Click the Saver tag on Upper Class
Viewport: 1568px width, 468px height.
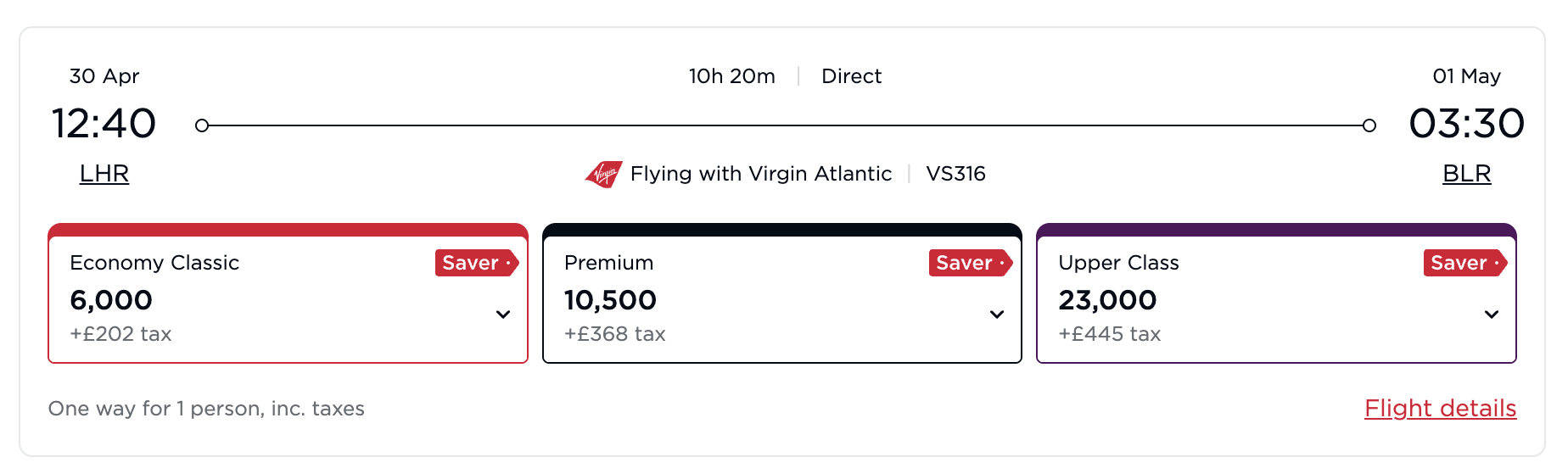(1464, 263)
